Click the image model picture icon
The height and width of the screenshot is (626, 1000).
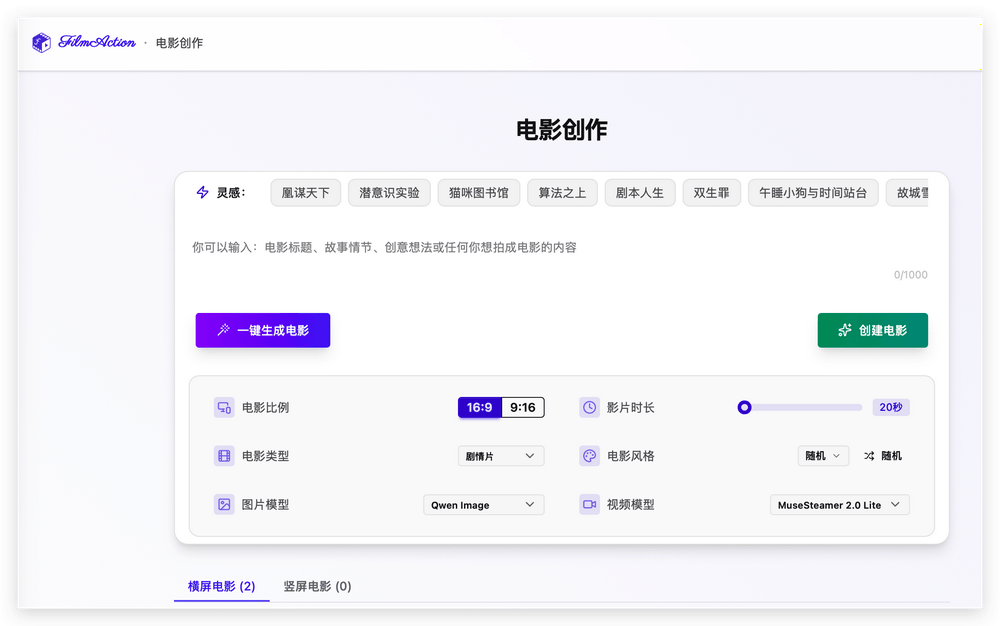tap(224, 505)
